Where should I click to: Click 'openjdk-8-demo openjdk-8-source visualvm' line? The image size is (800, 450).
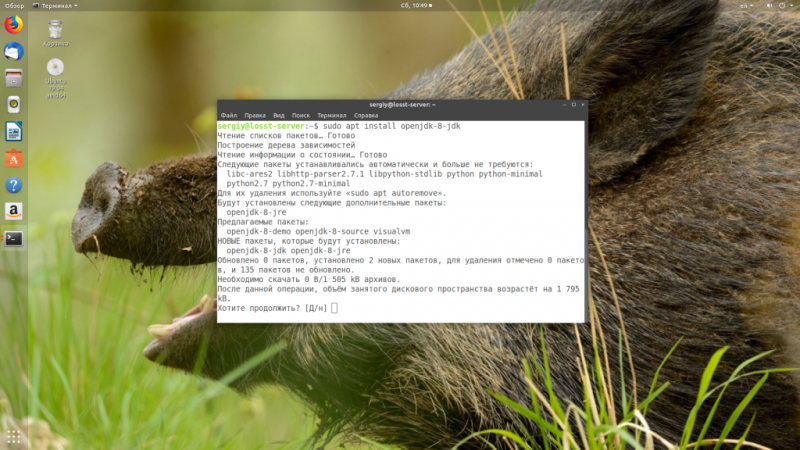(x=318, y=232)
